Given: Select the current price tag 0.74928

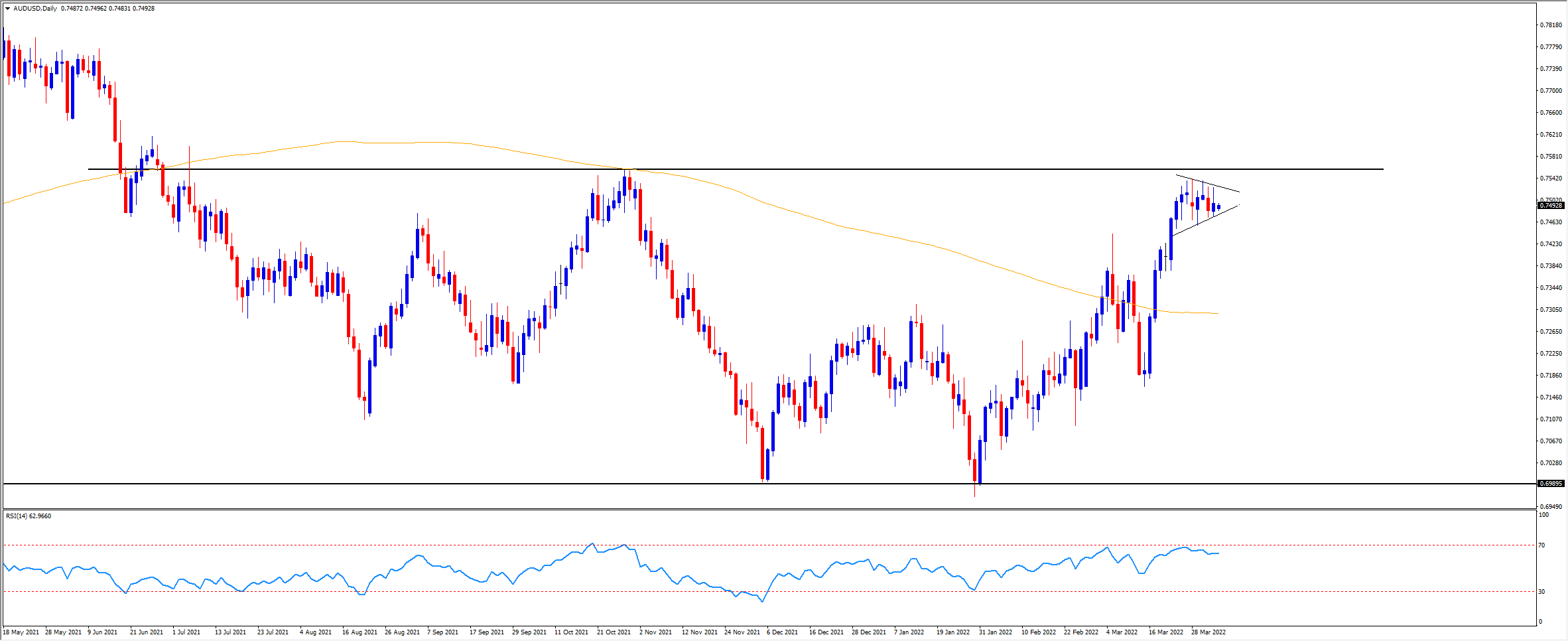Looking at the screenshot, I should [x=1551, y=206].
